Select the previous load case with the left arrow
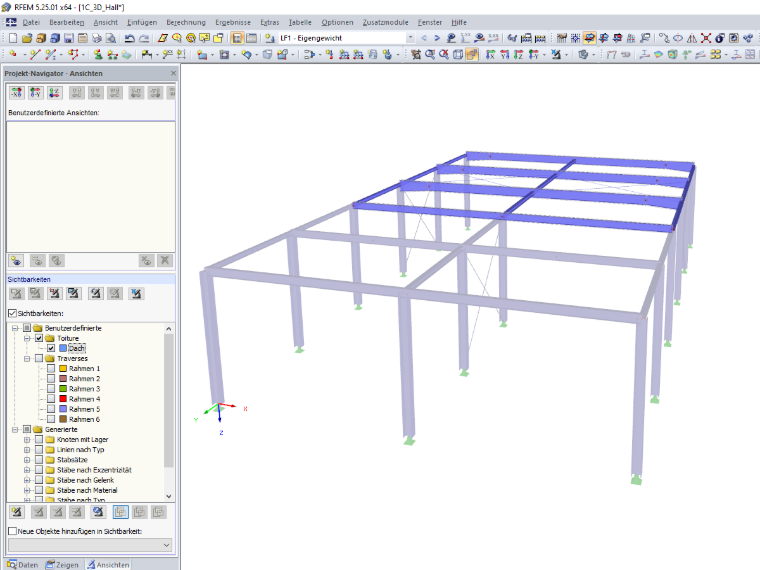This screenshot has height=570, width=760. coord(424,38)
